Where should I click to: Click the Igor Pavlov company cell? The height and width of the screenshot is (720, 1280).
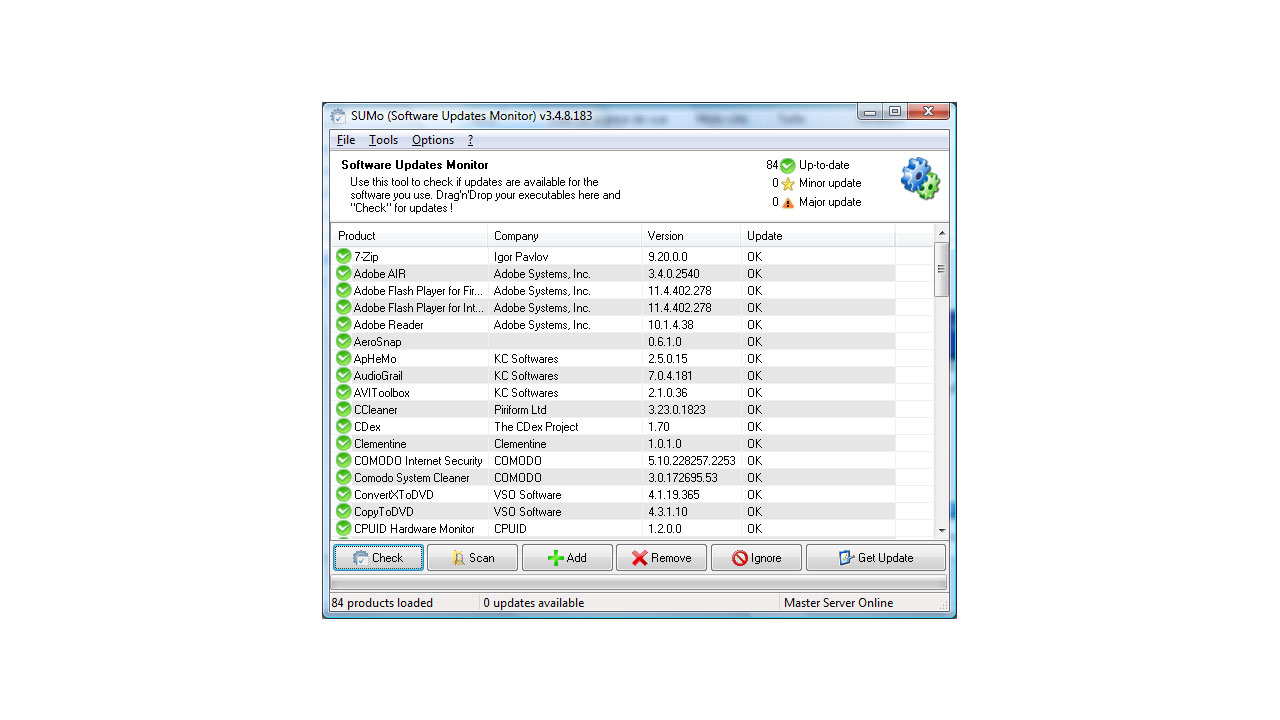pyautogui.click(x=521, y=257)
